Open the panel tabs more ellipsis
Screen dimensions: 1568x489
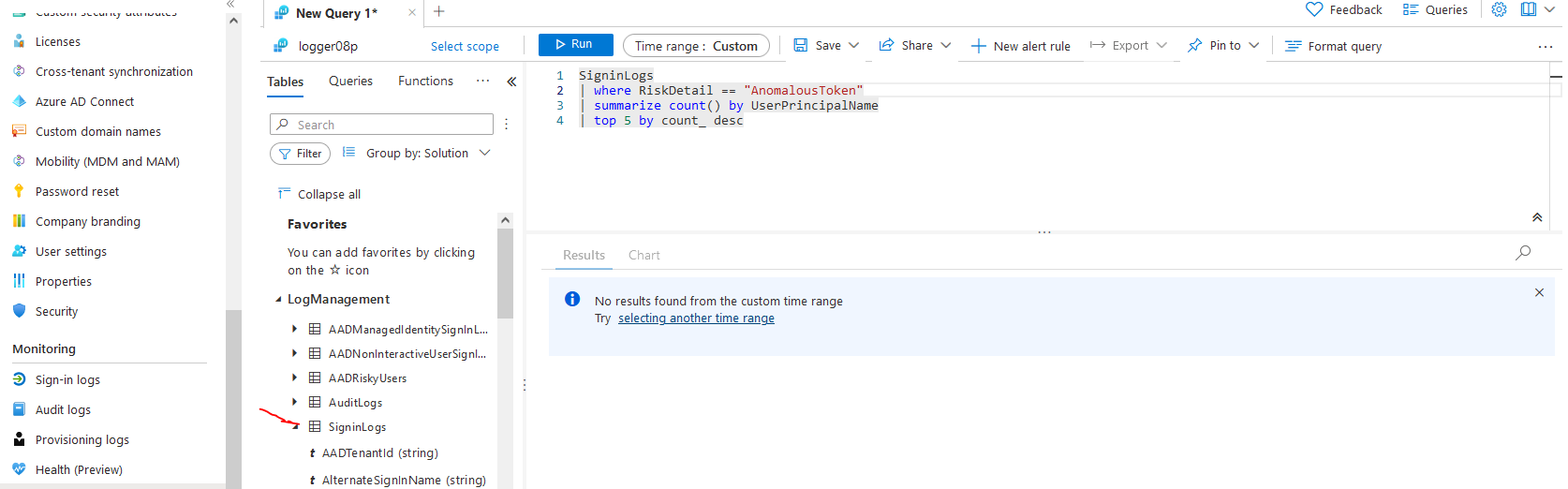[482, 81]
